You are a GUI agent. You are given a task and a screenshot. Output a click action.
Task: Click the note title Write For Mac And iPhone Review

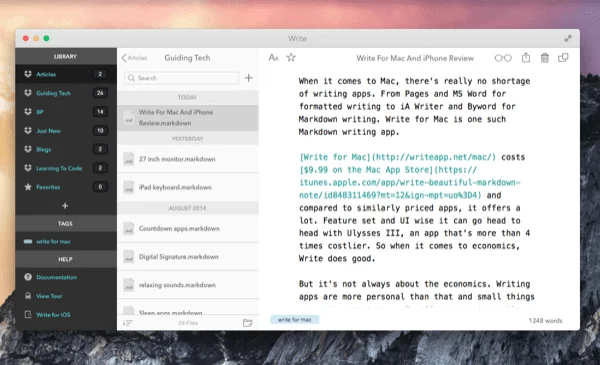[415, 58]
